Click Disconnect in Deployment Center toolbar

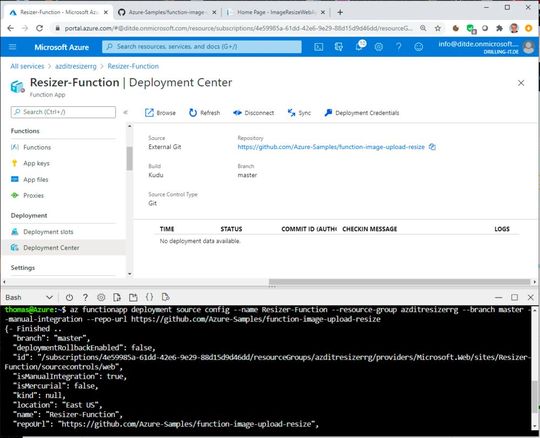pos(254,113)
